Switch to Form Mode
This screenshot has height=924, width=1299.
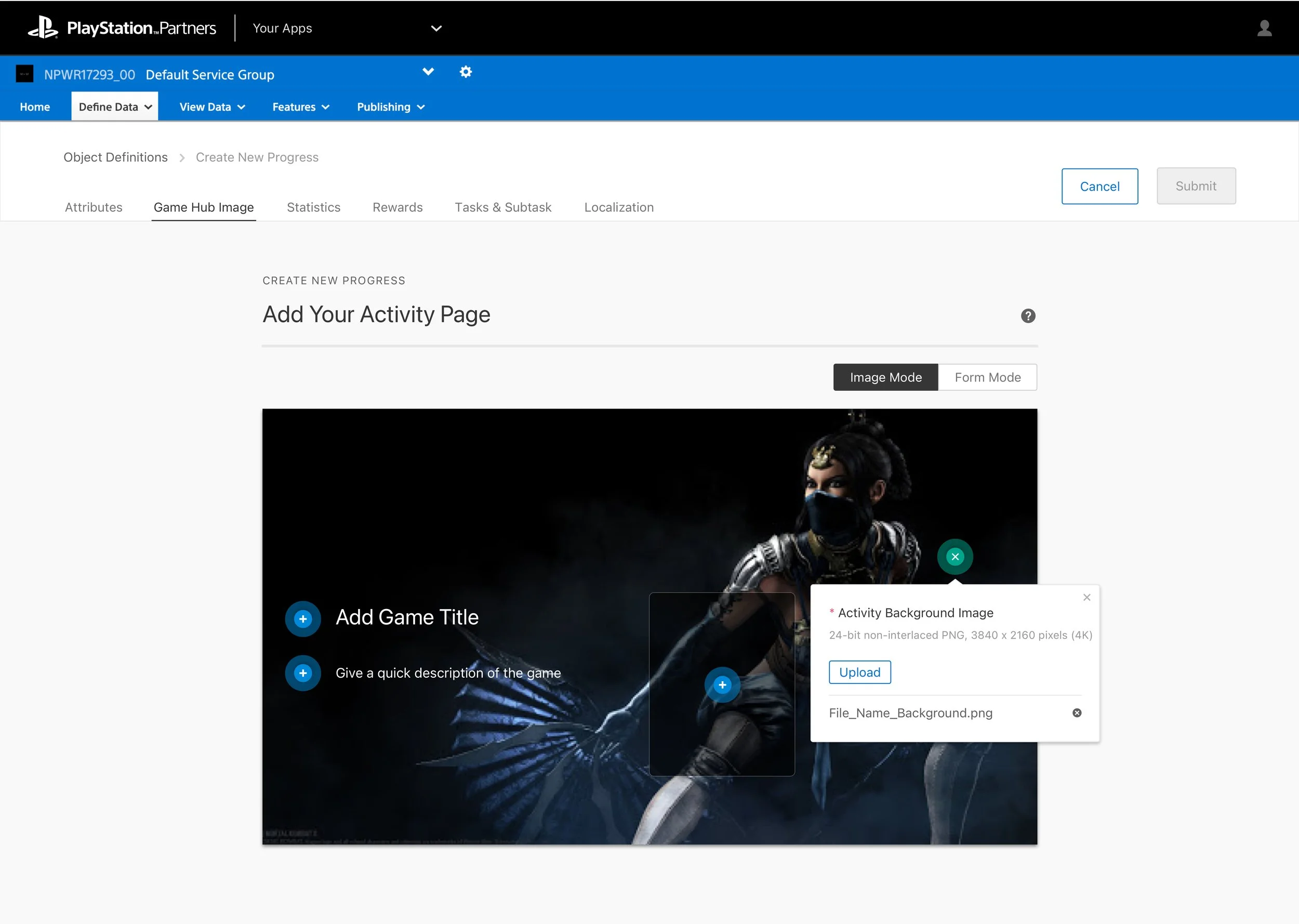click(x=987, y=377)
